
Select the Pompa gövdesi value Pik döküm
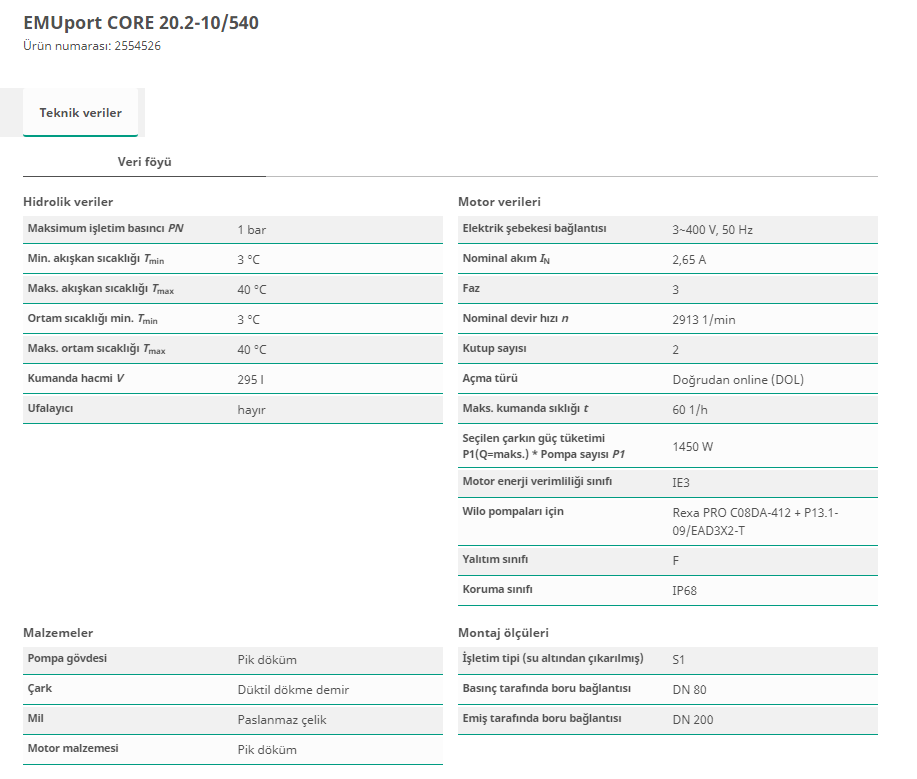(267, 660)
